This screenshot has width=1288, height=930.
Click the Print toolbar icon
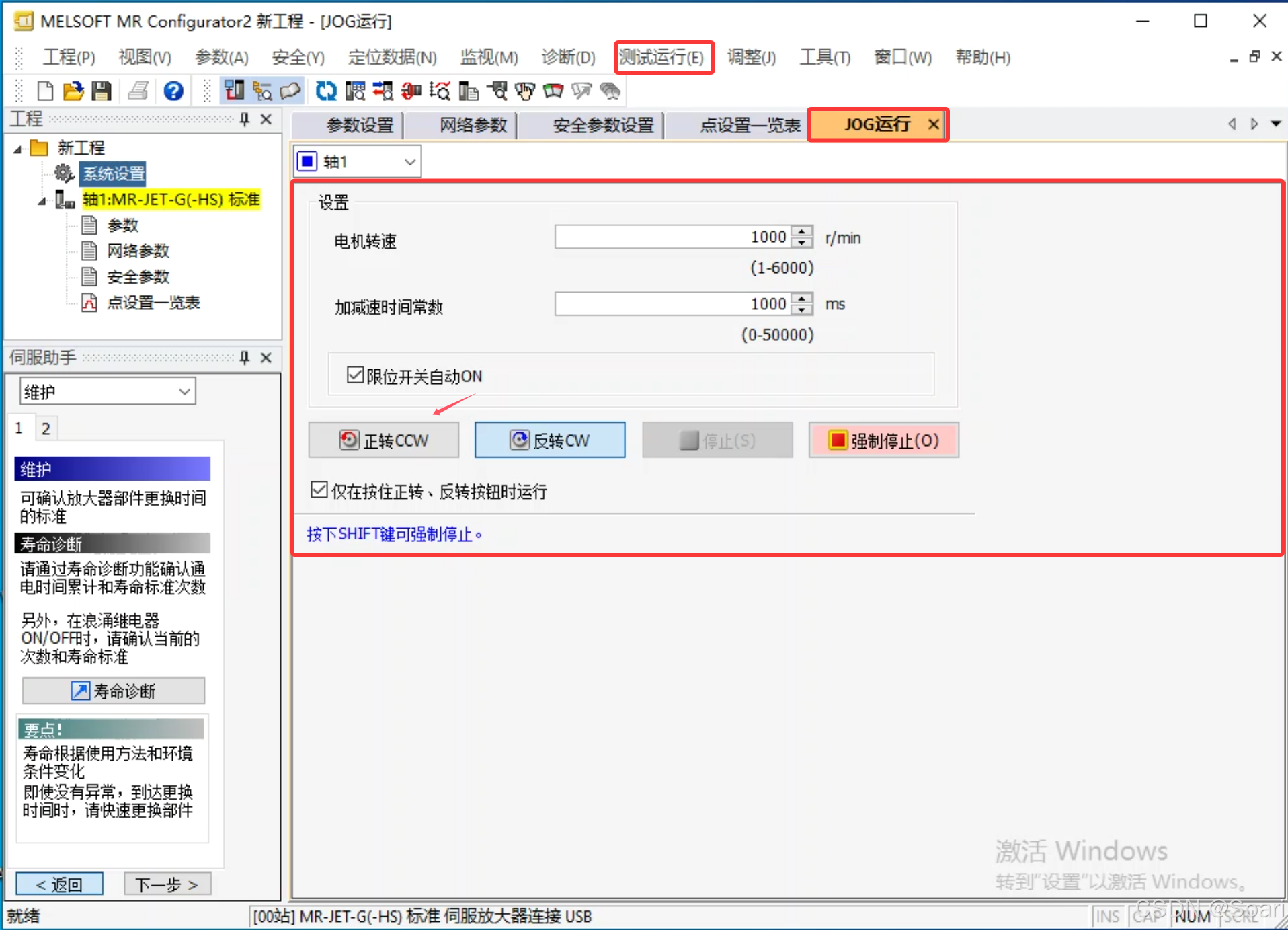click(138, 90)
